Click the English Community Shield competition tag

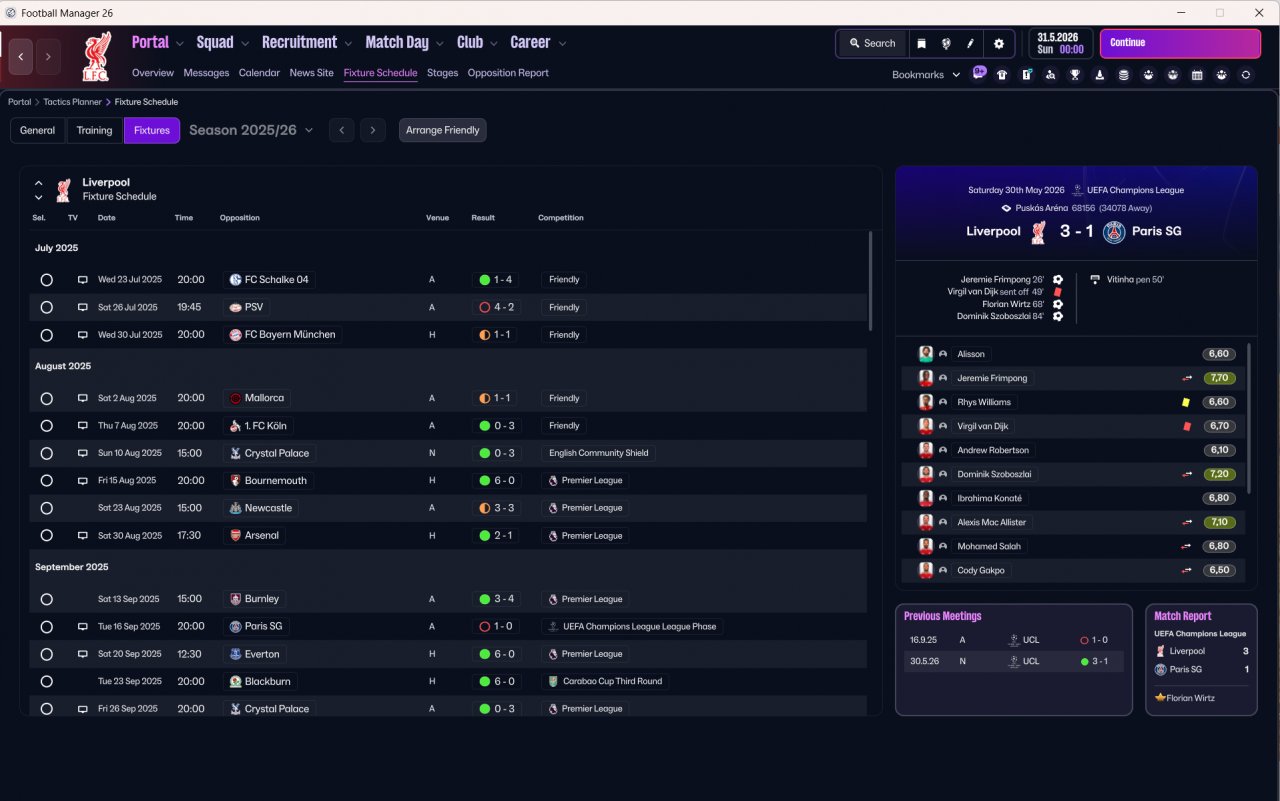(x=599, y=453)
